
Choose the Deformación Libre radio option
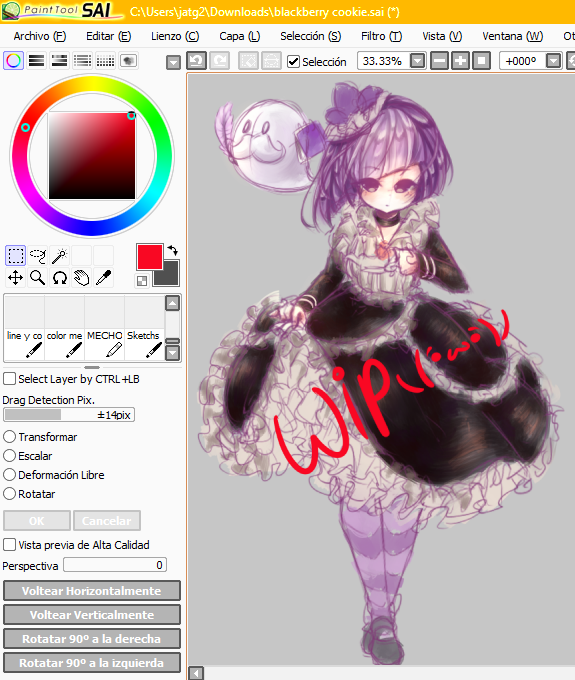(10, 475)
